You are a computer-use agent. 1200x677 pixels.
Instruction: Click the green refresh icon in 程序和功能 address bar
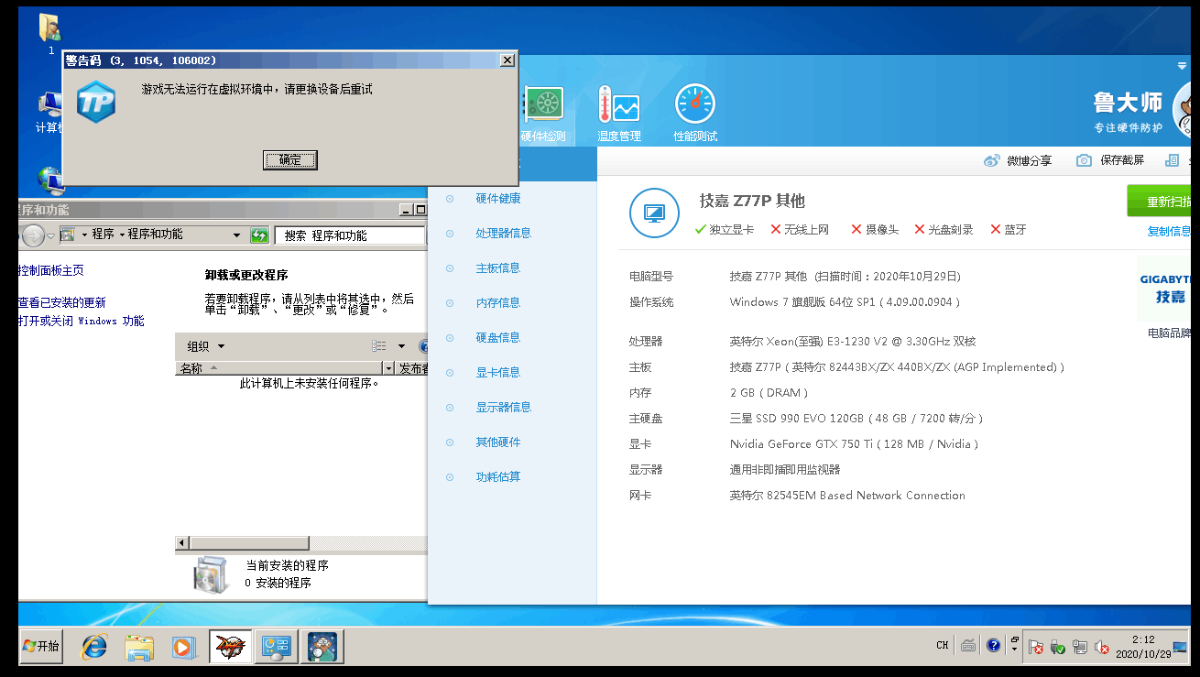(x=259, y=235)
